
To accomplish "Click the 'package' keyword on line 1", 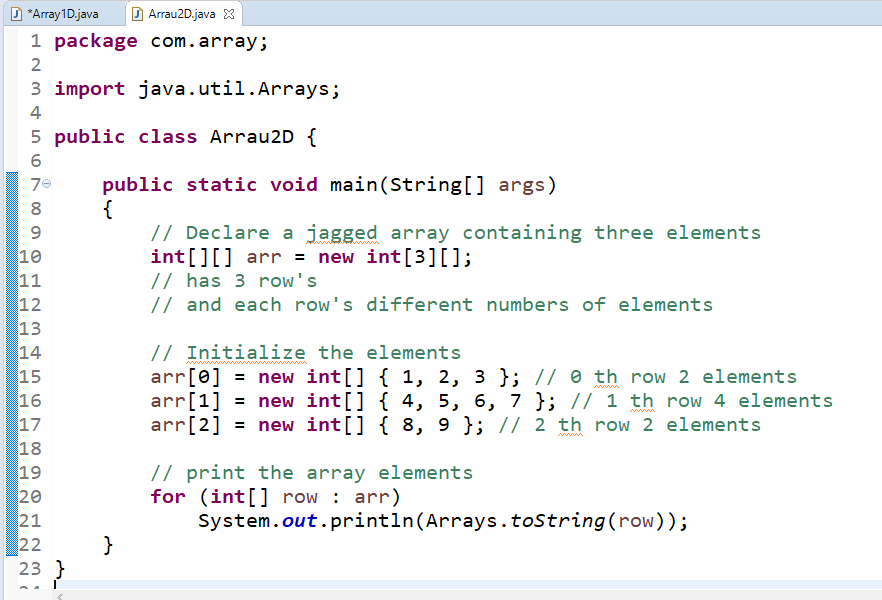I will point(96,41).
